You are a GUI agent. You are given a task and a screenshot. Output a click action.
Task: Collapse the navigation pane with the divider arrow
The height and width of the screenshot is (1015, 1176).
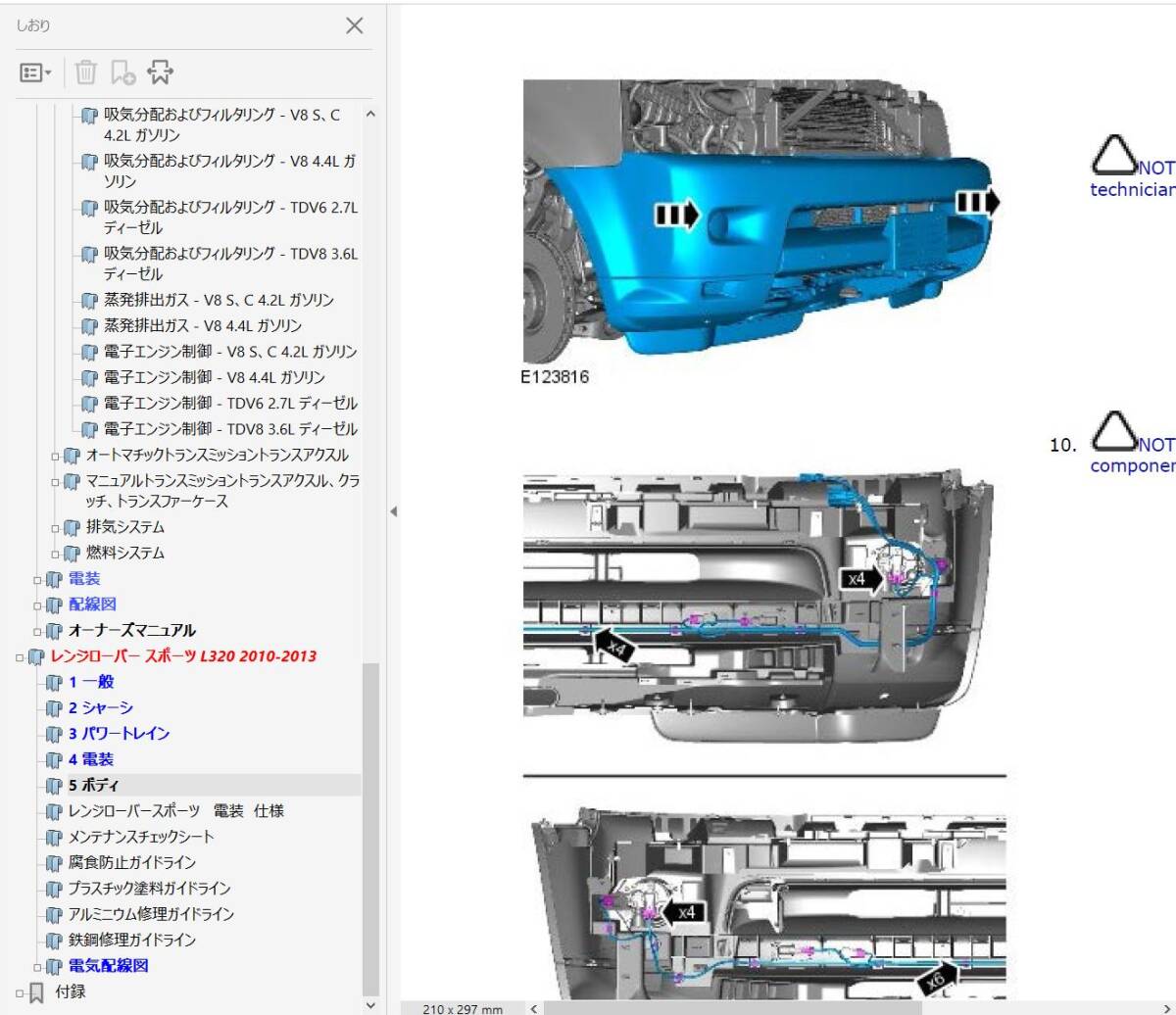[x=393, y=511]
